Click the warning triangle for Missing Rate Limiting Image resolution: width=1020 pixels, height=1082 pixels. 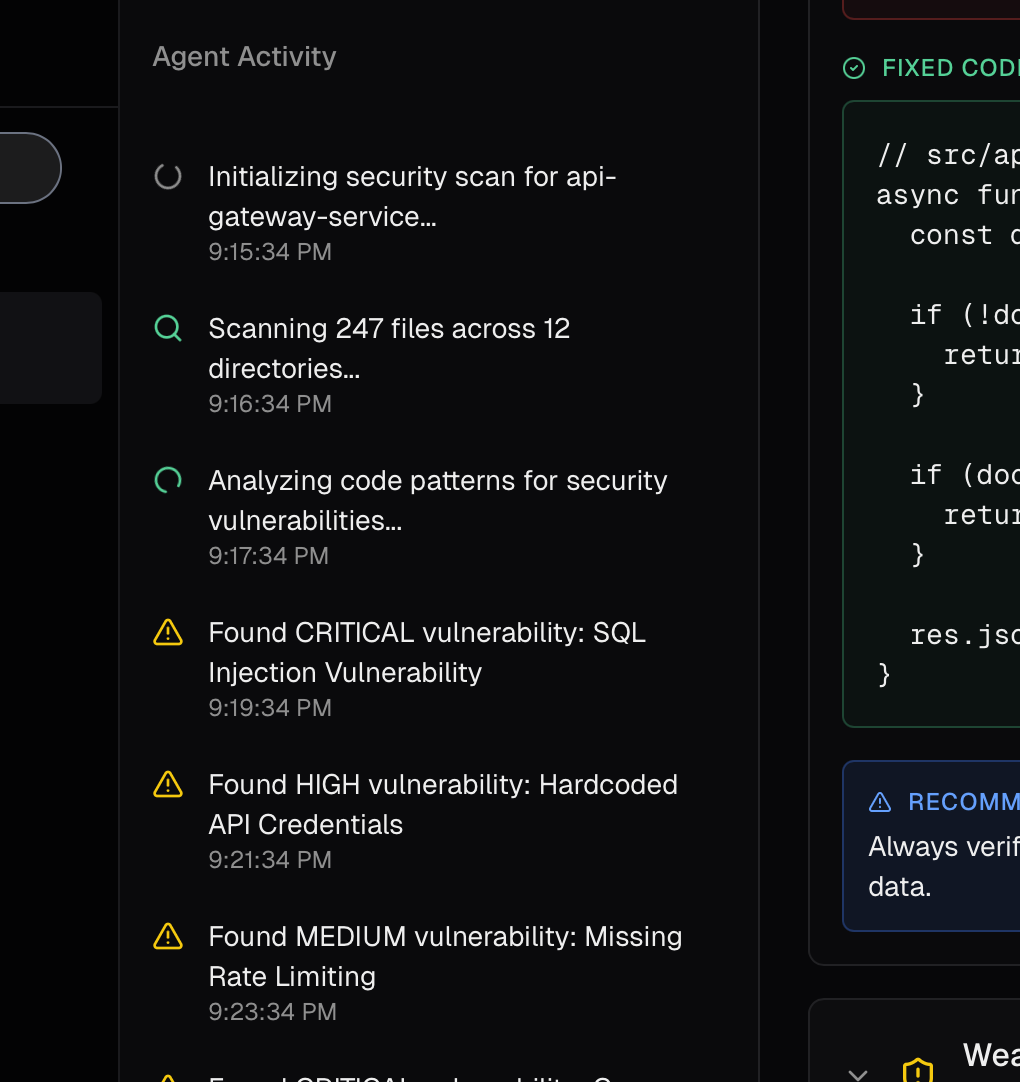(168, 937)
